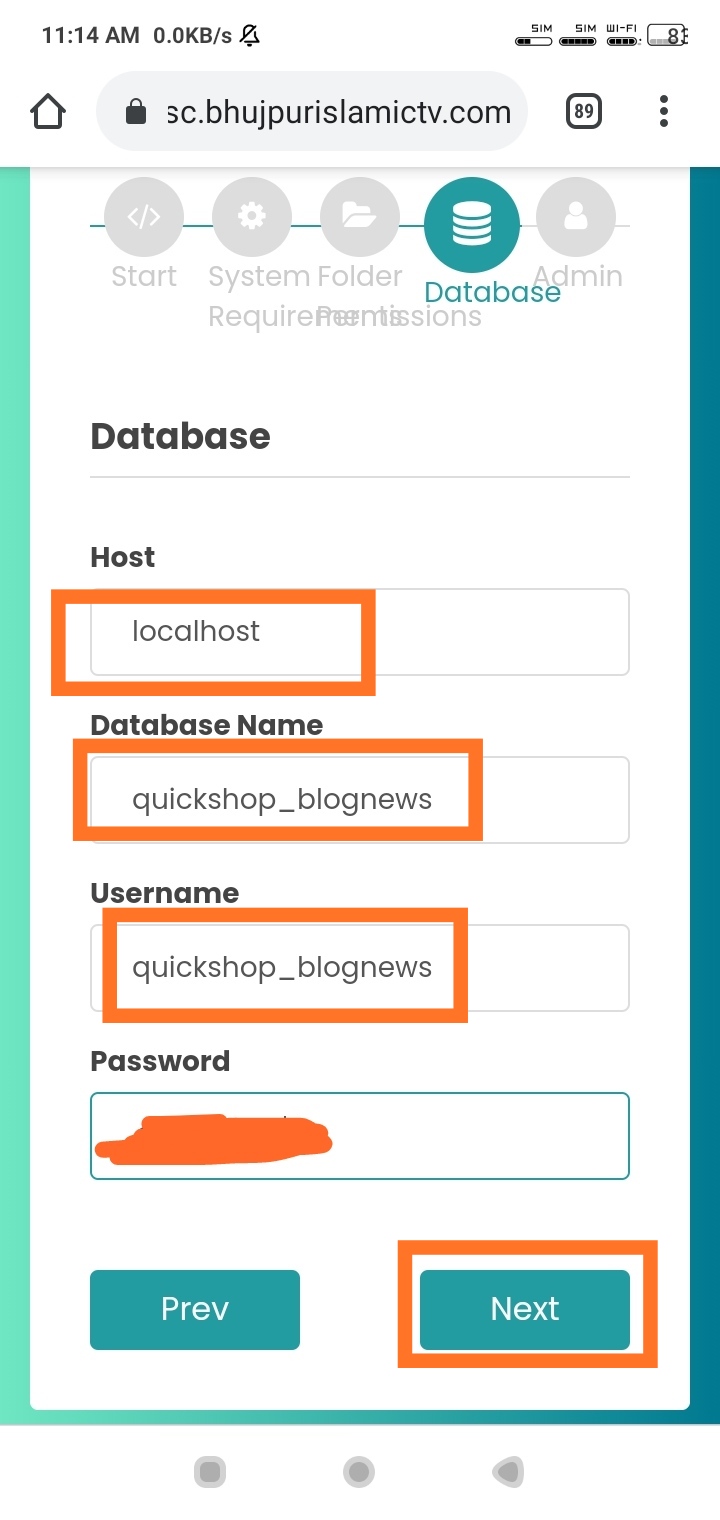
Task: Open the Chrome three-dot menu
Action: [x=664, y=112]
